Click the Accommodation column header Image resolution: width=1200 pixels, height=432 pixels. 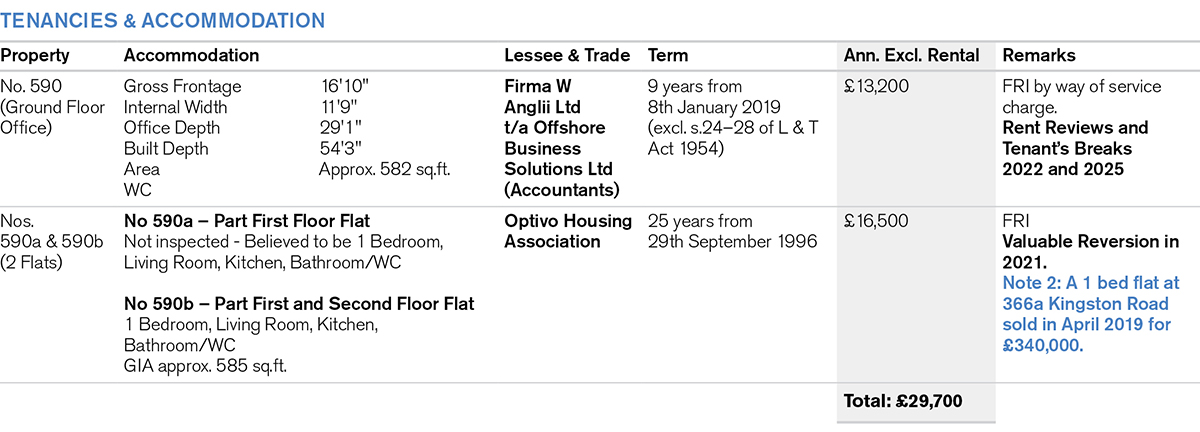(191, 56)
